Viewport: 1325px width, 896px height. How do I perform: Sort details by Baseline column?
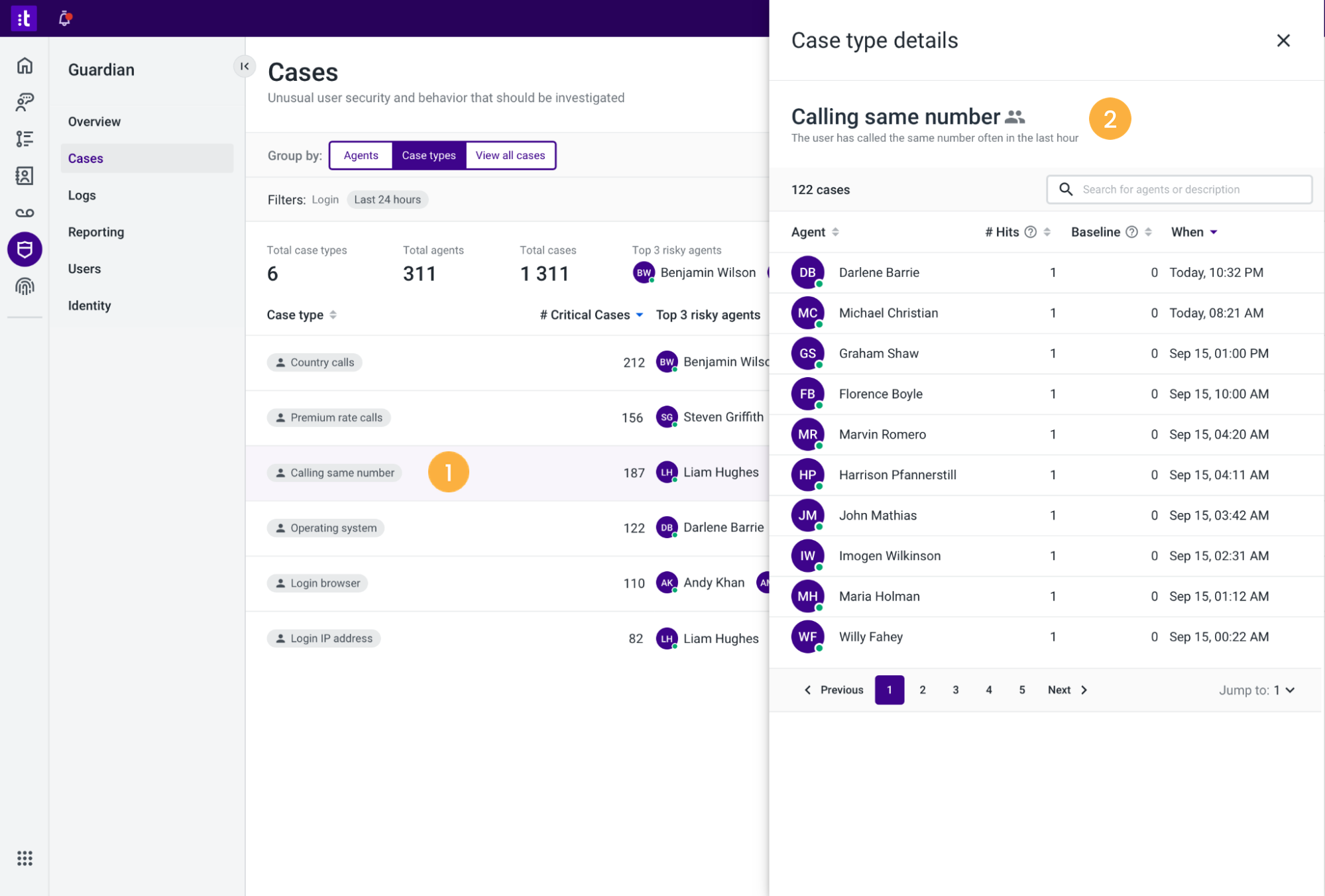pos(1148,232)
